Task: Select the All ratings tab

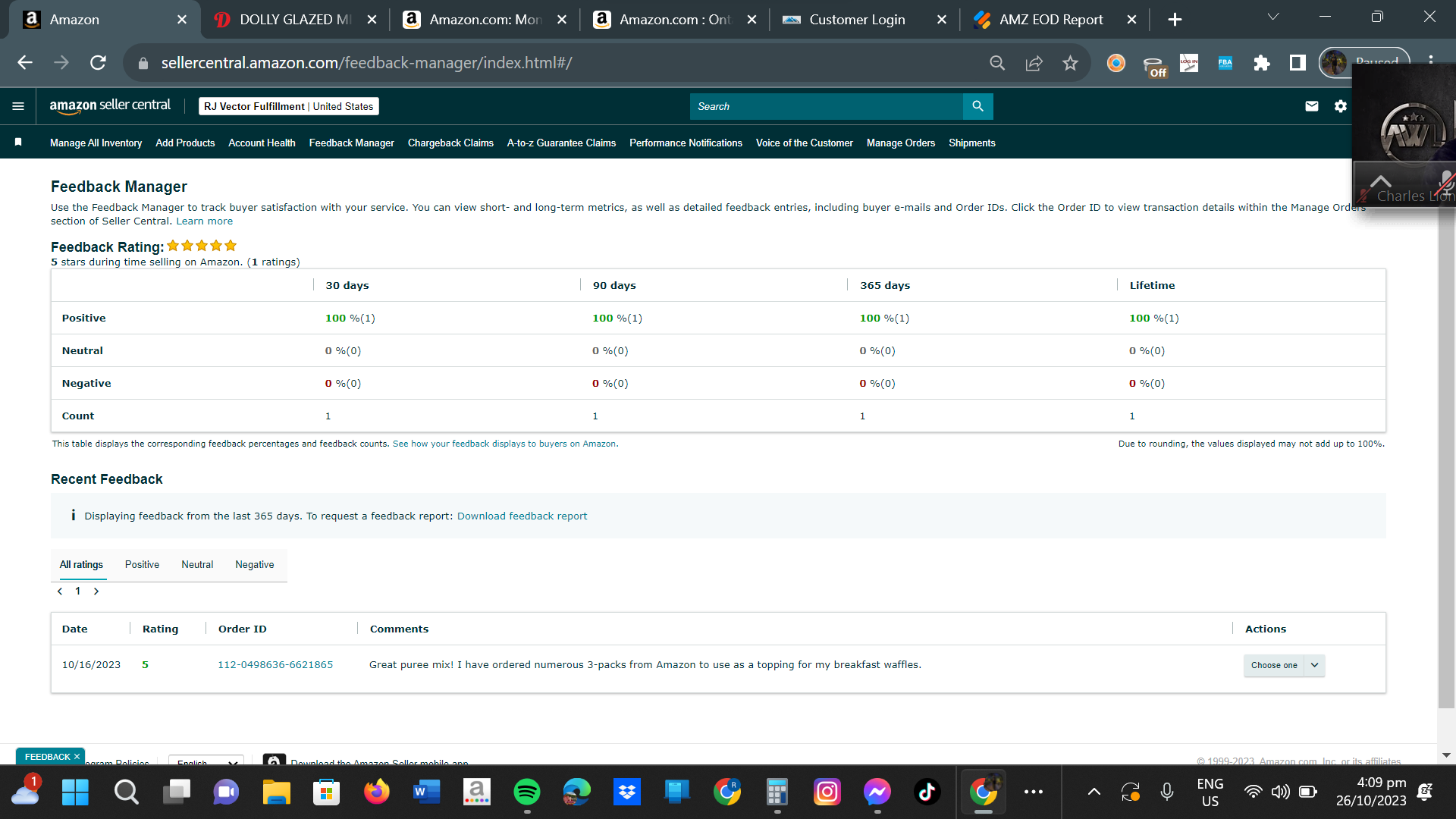Action: [81, 565]
